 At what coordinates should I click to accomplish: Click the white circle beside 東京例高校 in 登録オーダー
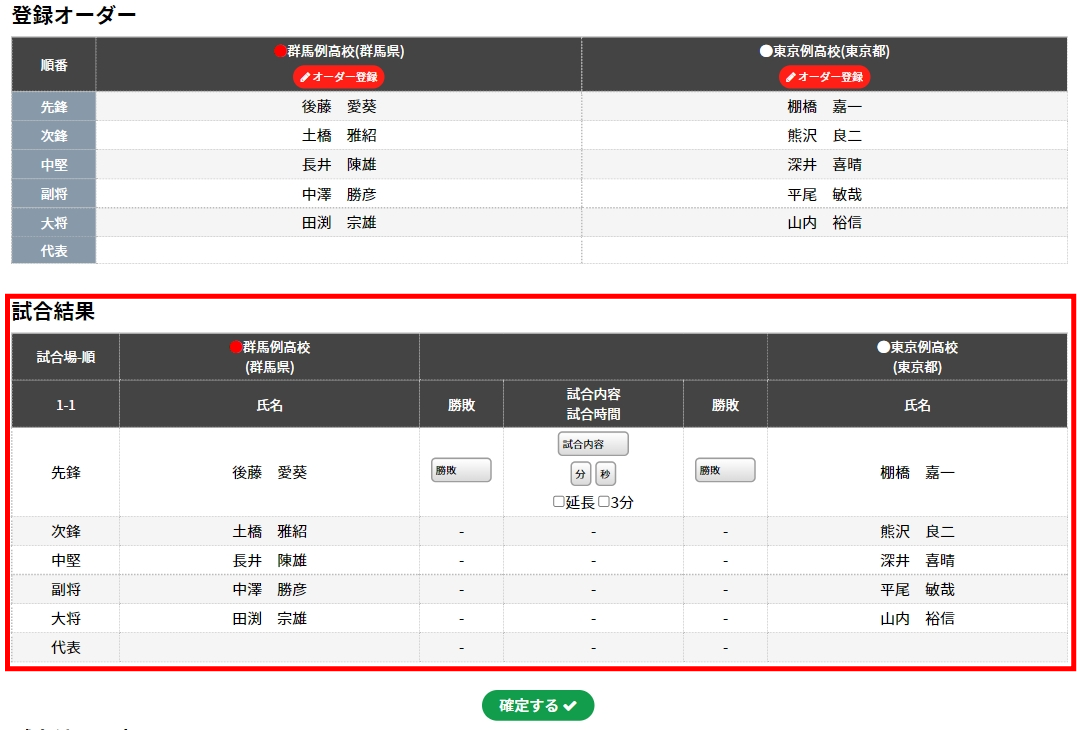coord(766,52)
